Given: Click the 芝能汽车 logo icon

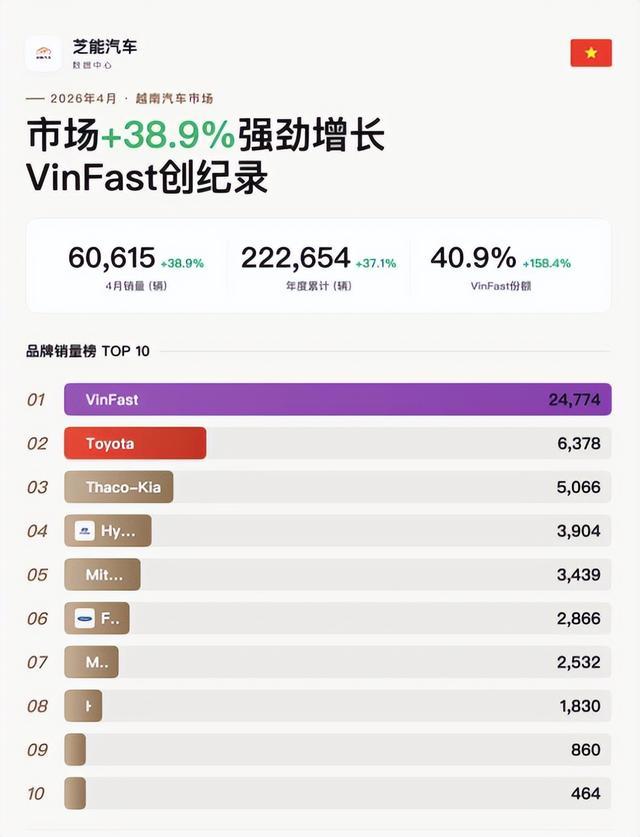Looking at the screenshot, I should (44, 53).
